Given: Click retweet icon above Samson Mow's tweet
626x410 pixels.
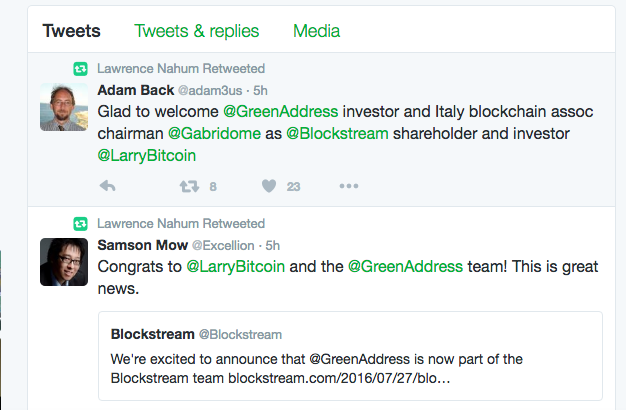Looking at the screenshot, I should 80,224.
